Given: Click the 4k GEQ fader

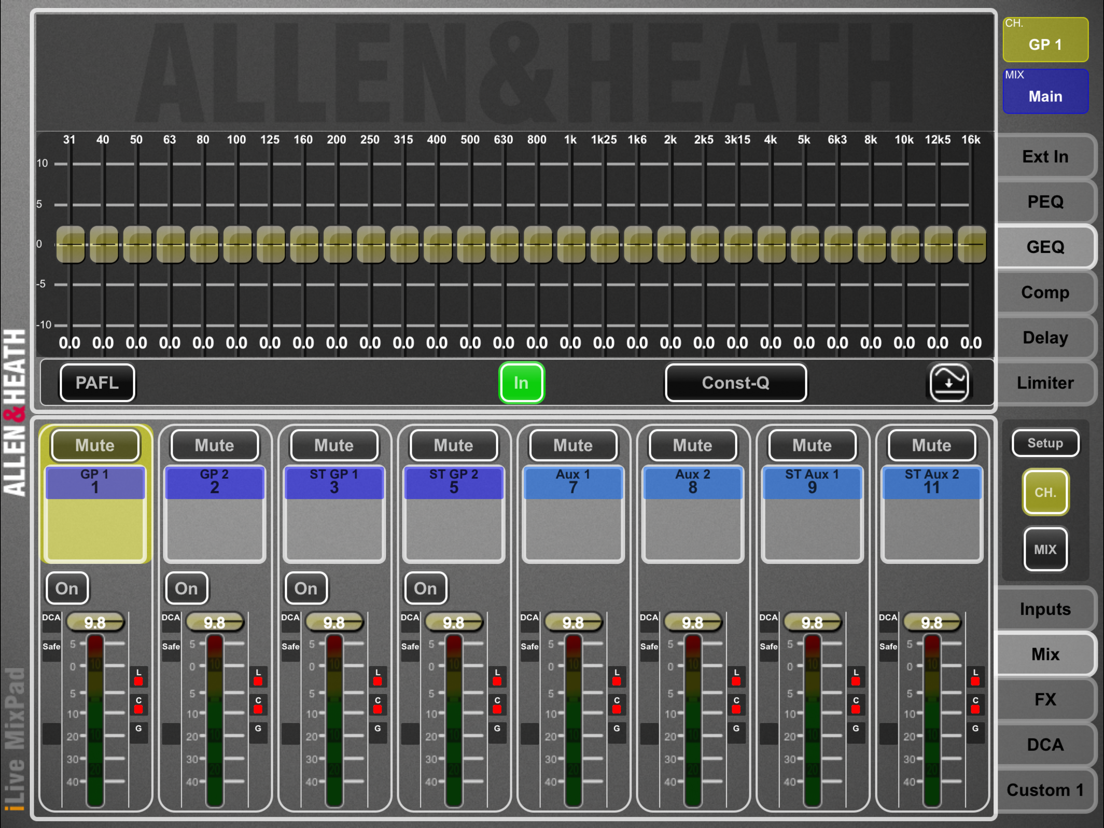Looking at the screenshot, I should point(771,244).
